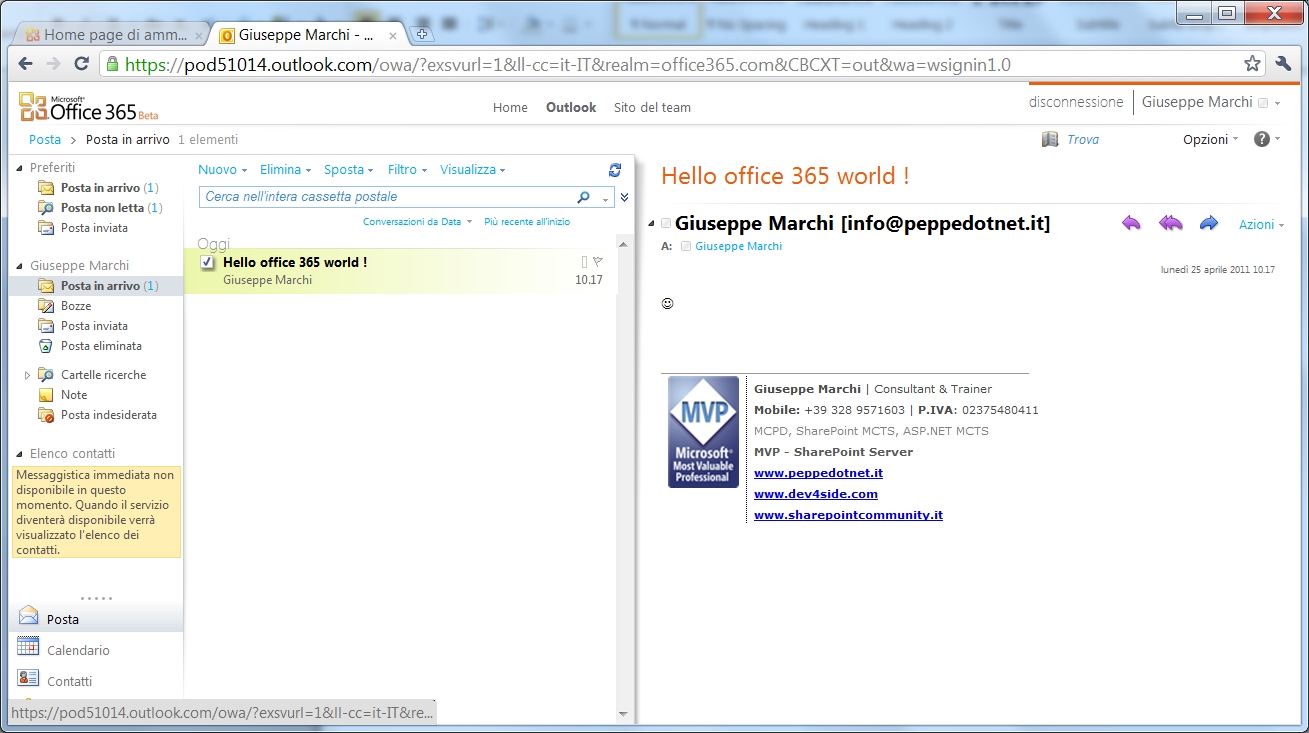1309x733 pixels.
Task: Open the Nuovo dropdown
Action: pos(222,170)
